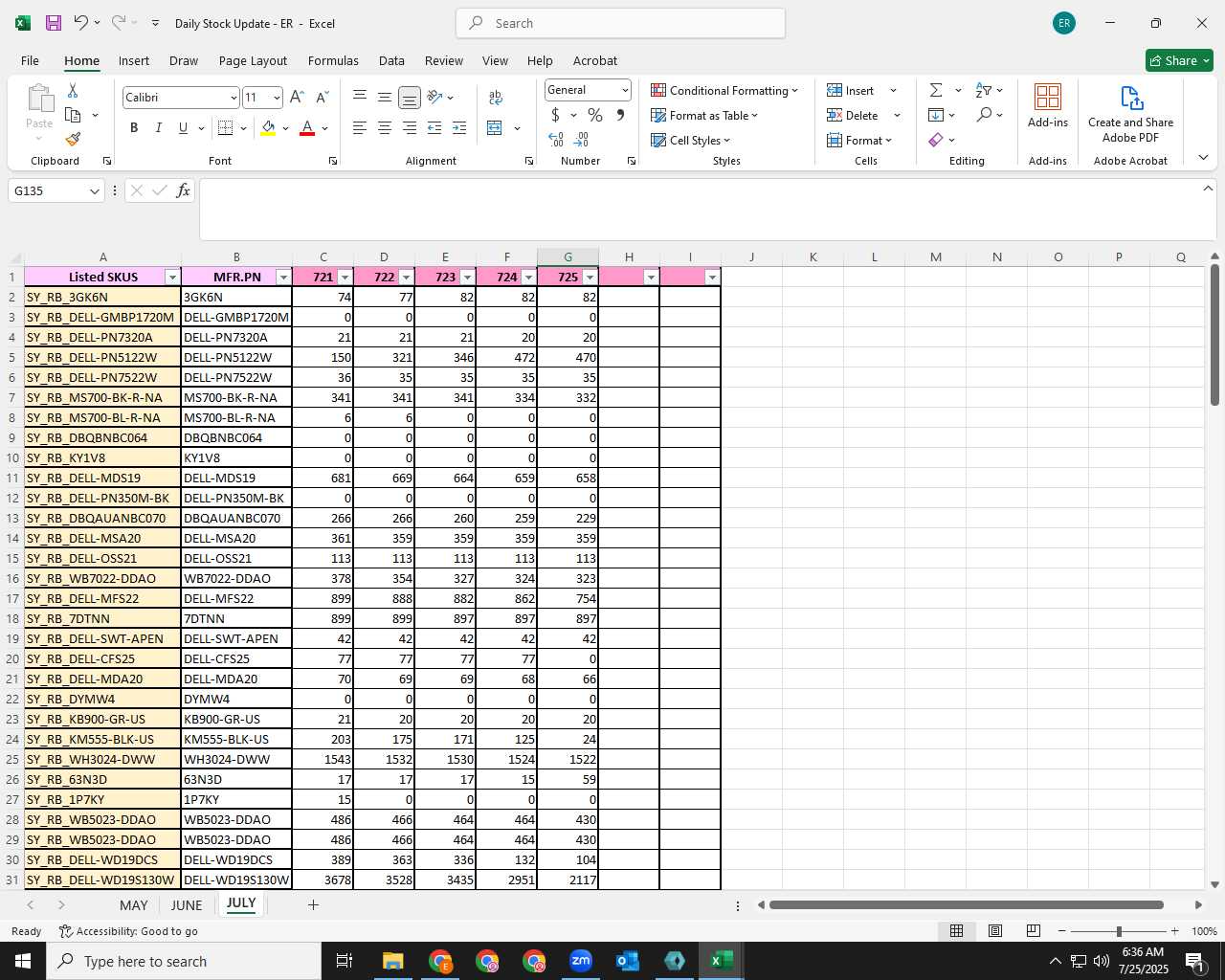The image size is (1225, 980).
Task: Click Decrease Decimal icon
Action: tap(582, 140)
